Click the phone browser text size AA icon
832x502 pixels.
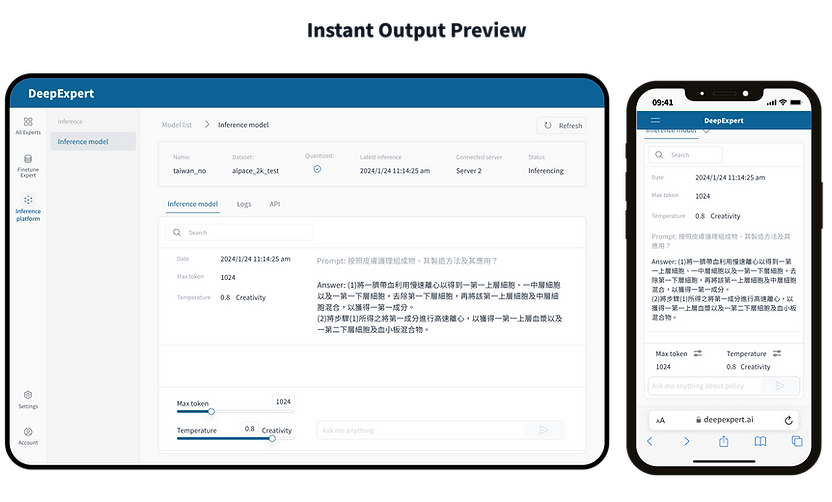click(661, 420)
